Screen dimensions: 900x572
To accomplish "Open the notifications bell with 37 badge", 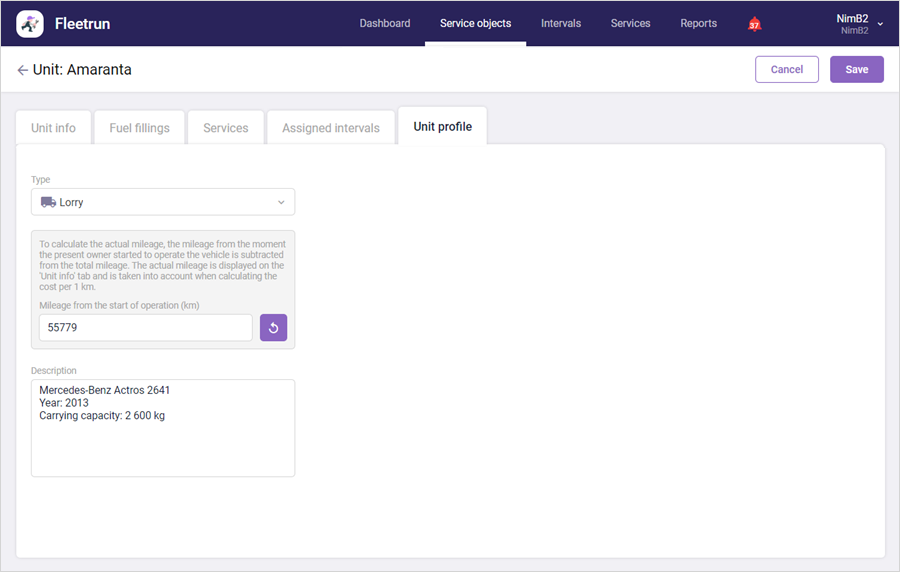I will [x=754, y=24].
